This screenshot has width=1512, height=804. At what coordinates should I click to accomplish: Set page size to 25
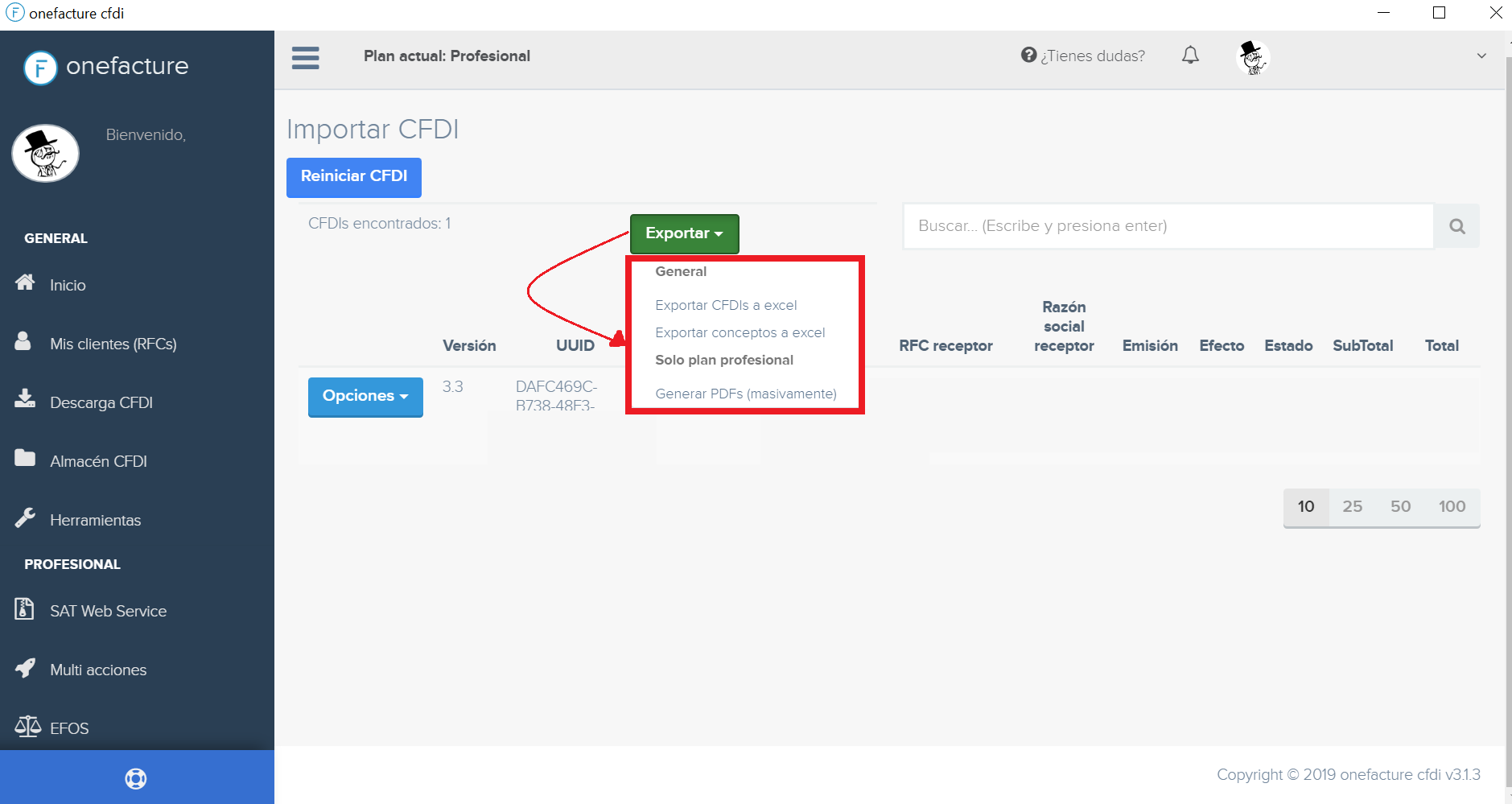(1352, 507)
